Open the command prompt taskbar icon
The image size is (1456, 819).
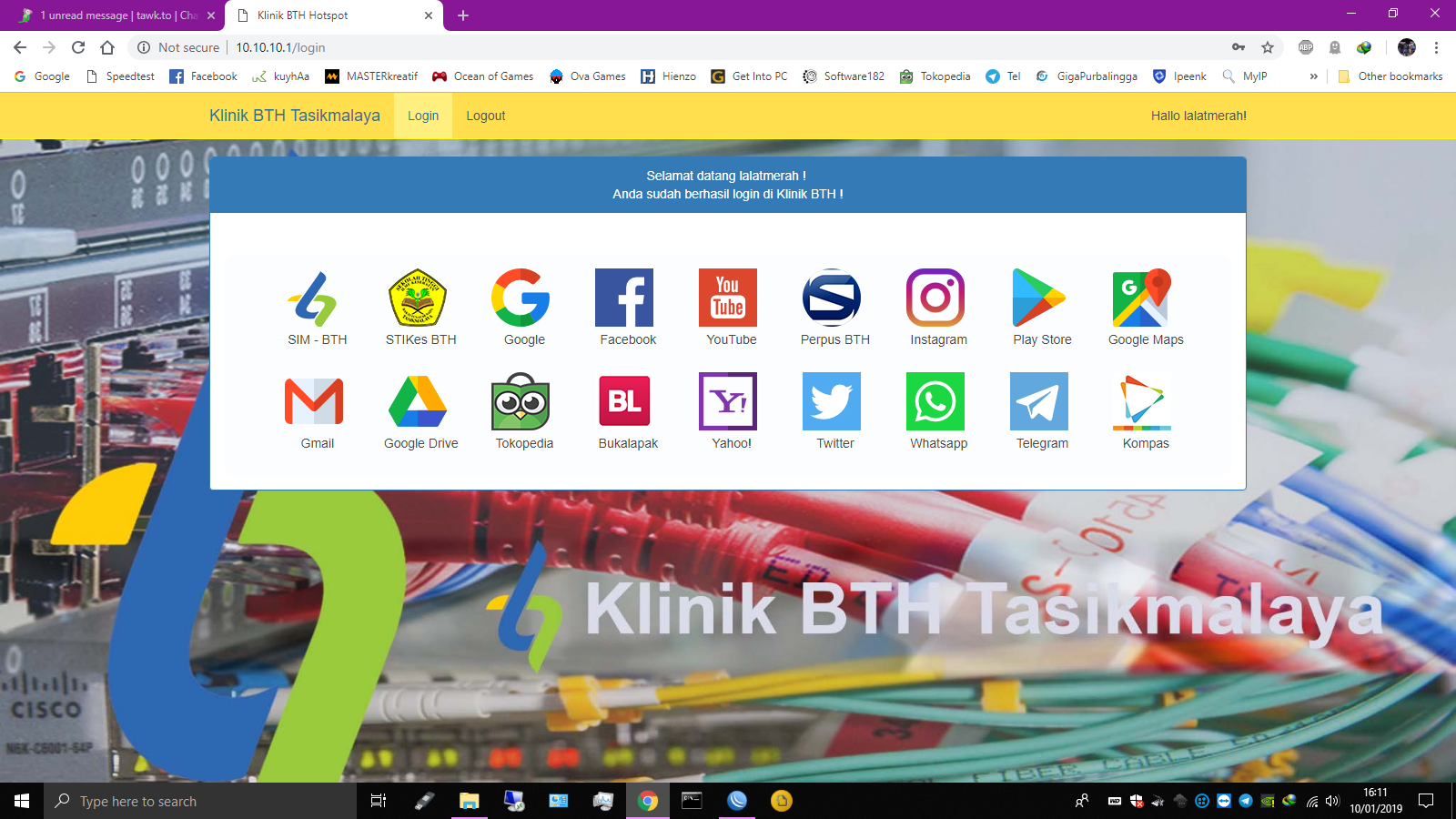click(693, 801)
